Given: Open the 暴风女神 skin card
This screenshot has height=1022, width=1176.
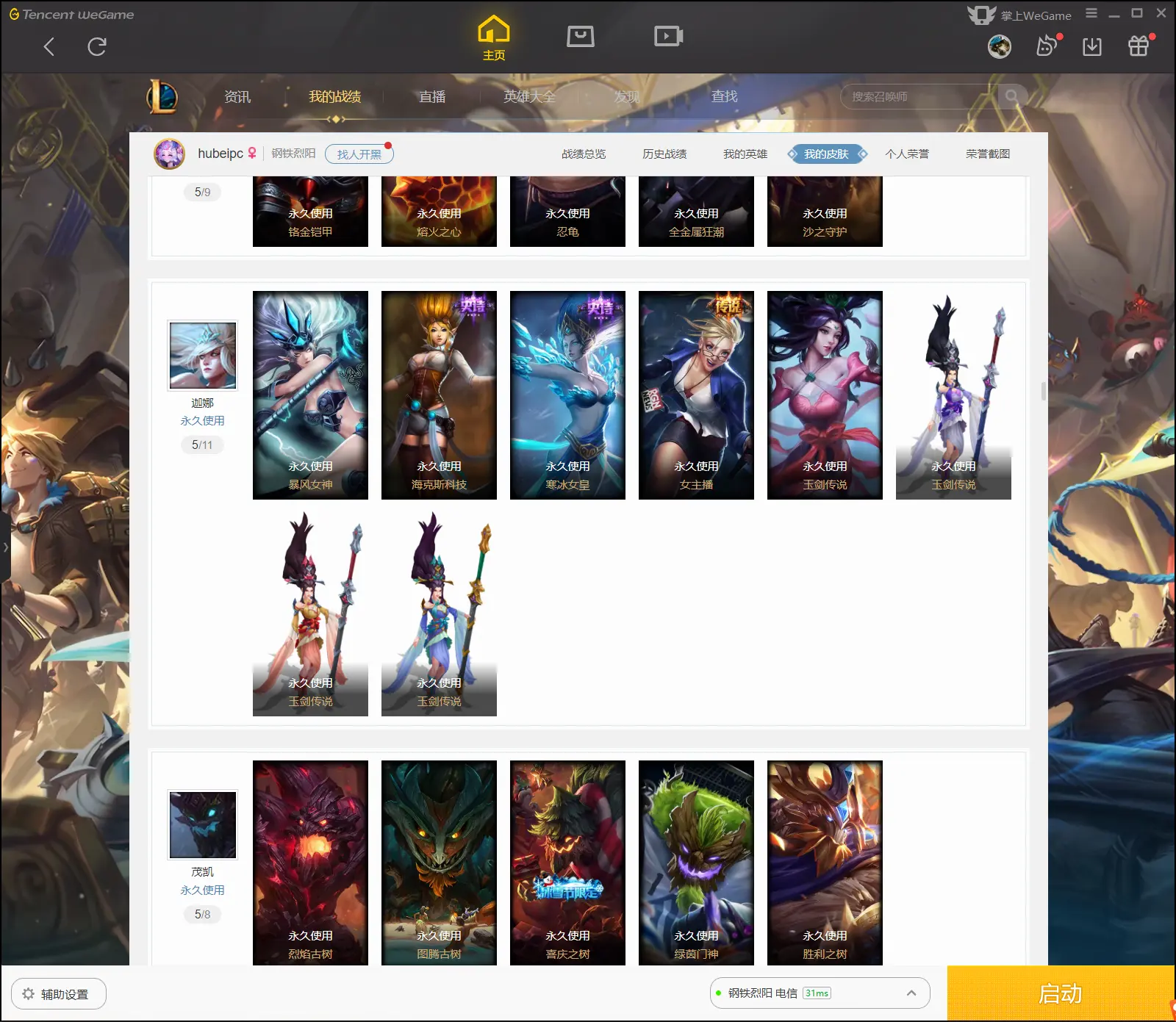Looking at the screenshot, I should (310, 395).
